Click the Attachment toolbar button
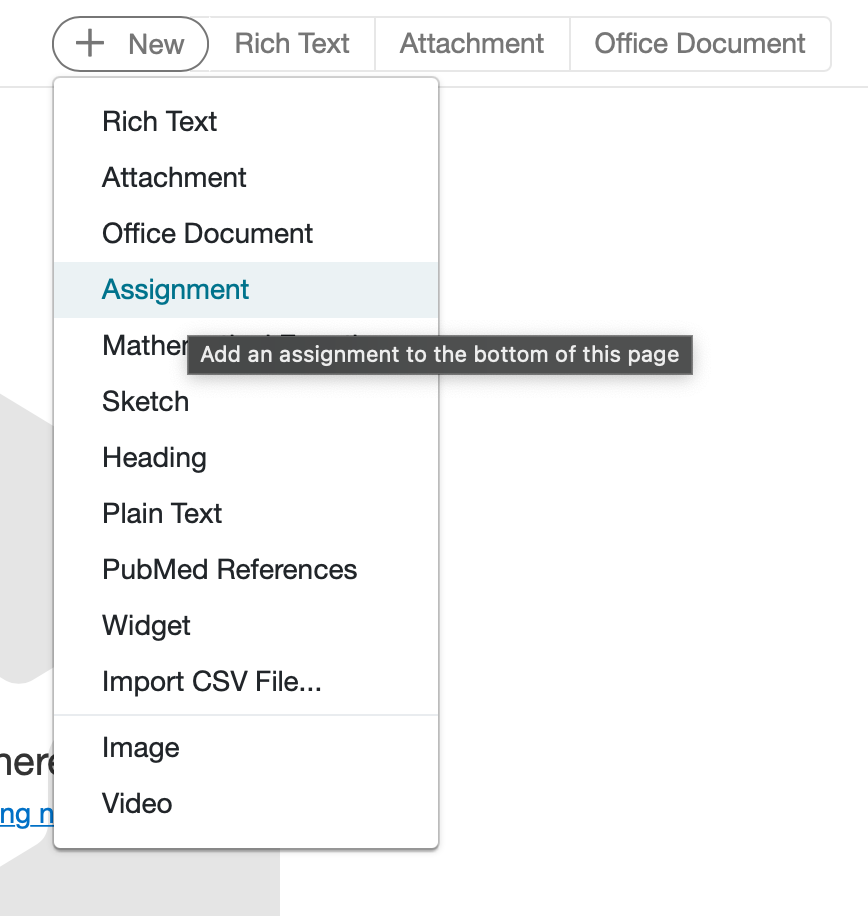Viewport: 868px width, 916px height. click(x=471, y=43)
